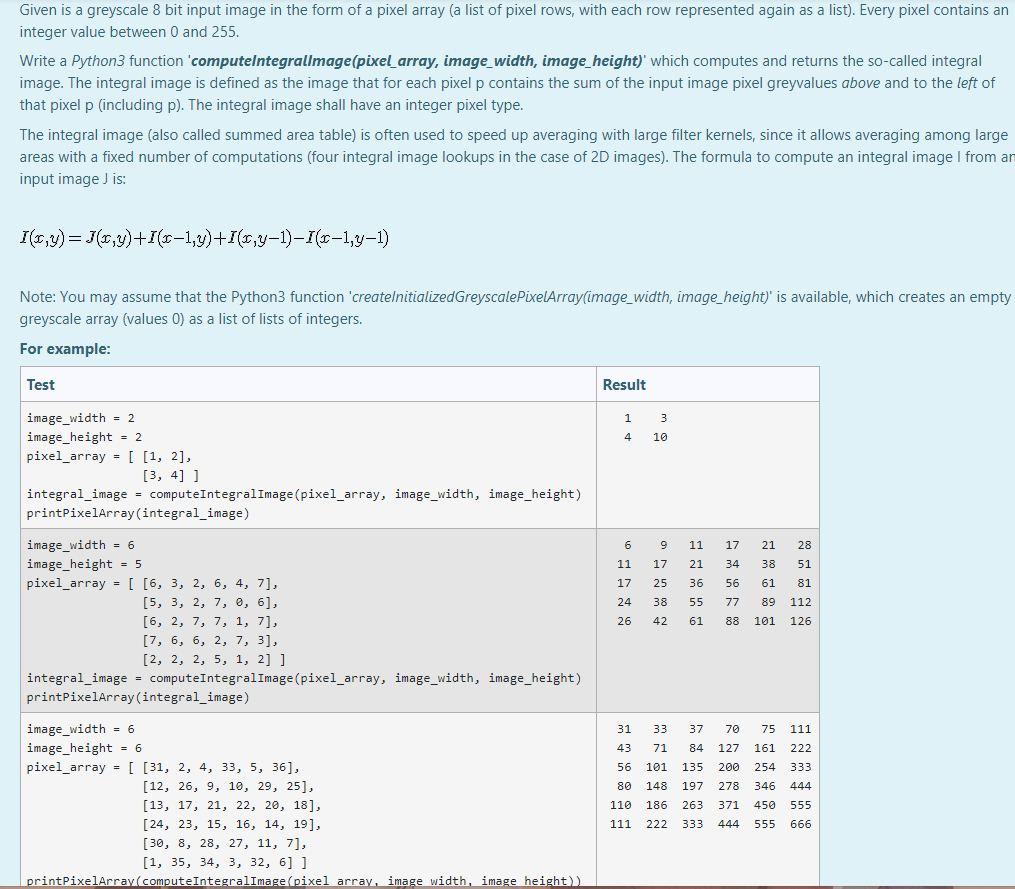The width and height of the screenshot is (1015, 889).
Task: Click the italic createInitializedGreyscalePixelArray function name
Action: 560,297
